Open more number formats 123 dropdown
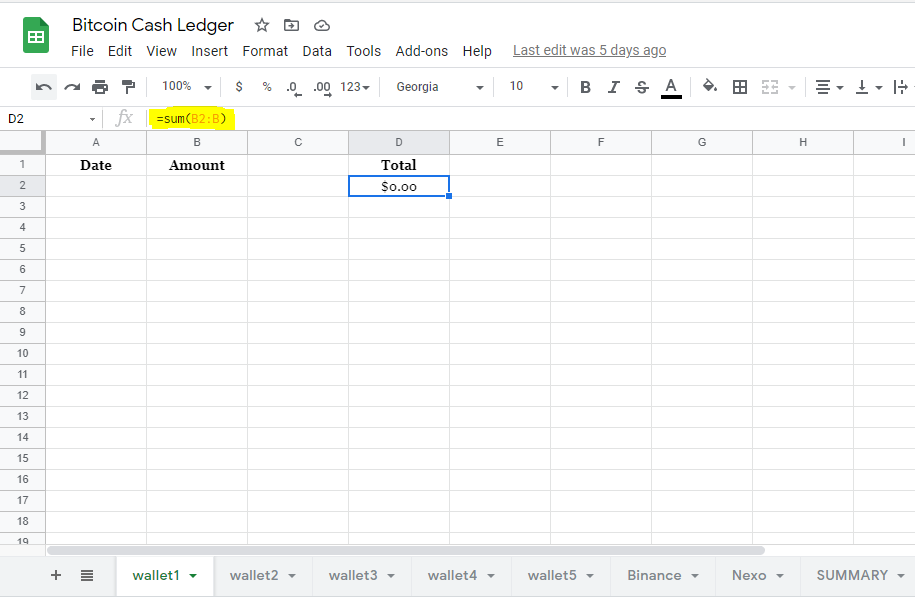915x603 pixels. point(355,87)
